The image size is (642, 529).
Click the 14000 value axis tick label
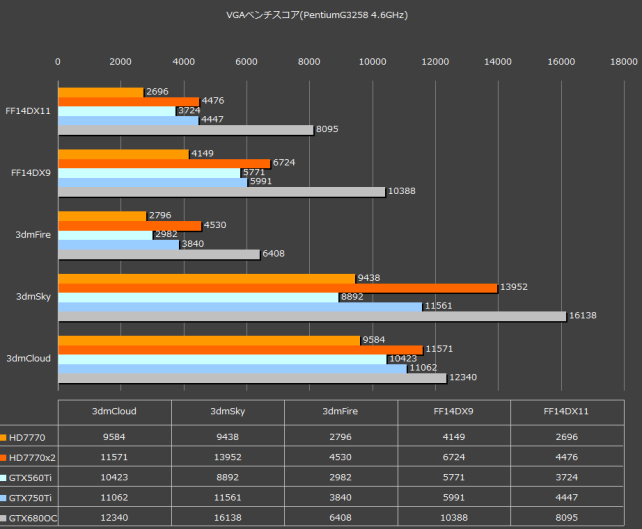pyautogui.click(x=498, y=62)
